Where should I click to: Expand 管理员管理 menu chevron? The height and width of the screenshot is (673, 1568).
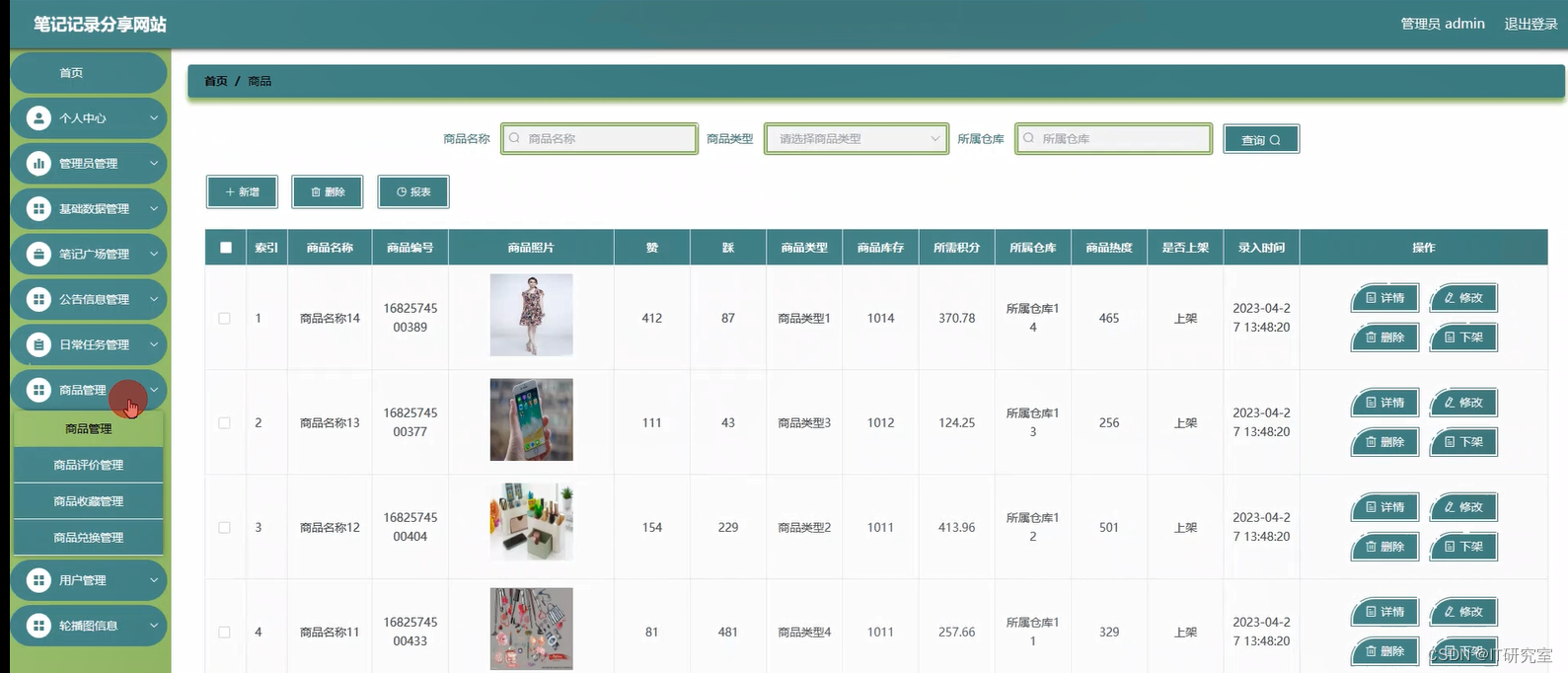point(154,164)
